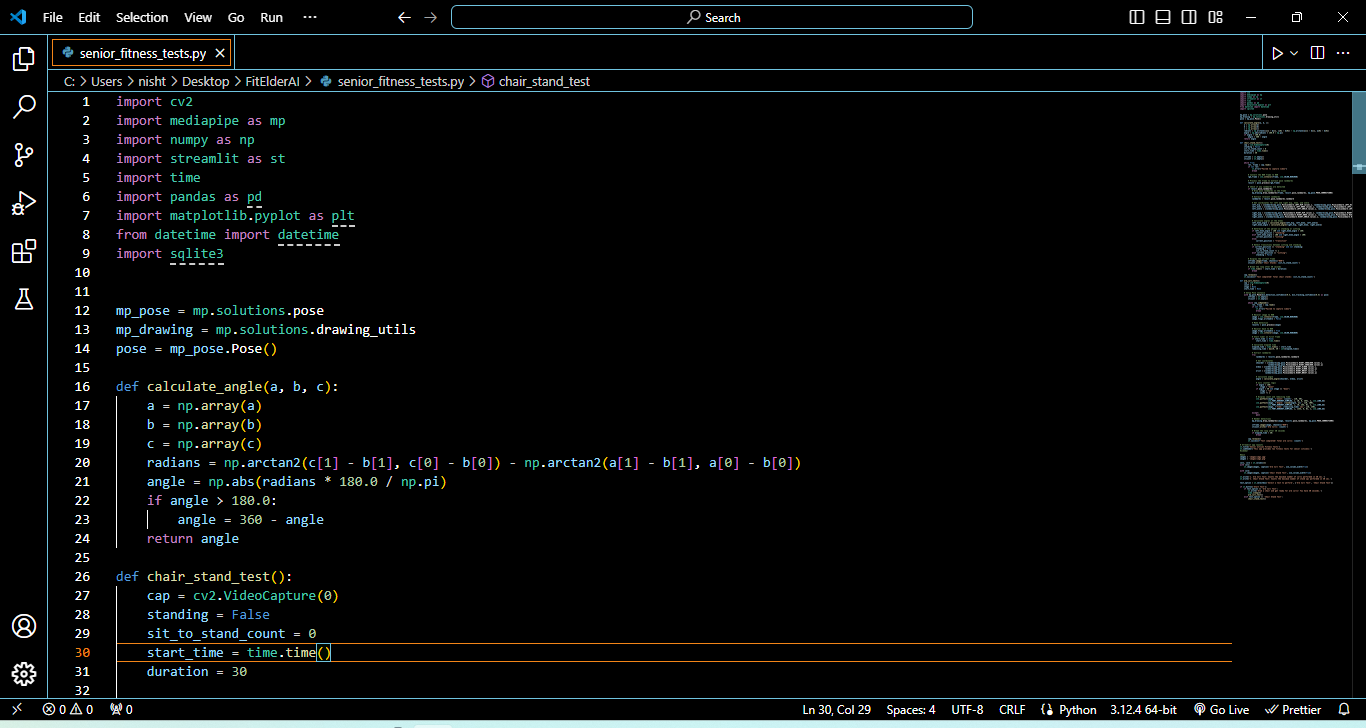Select the senior_fitness_tests.py tab
This screenshot has width=1366, height=728.
point(142,53)
